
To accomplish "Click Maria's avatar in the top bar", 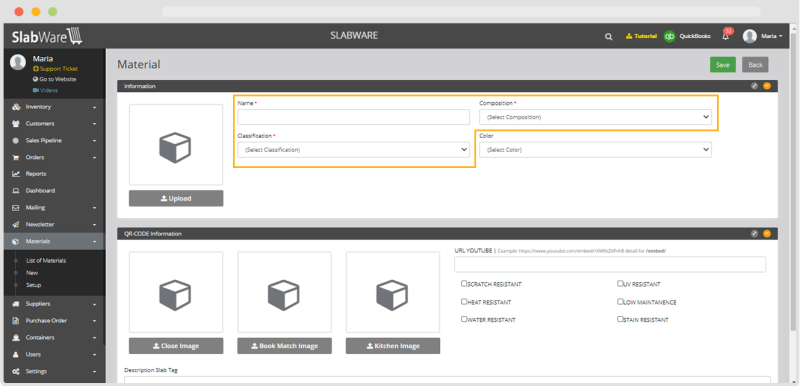I will click(x=749, y=36).
